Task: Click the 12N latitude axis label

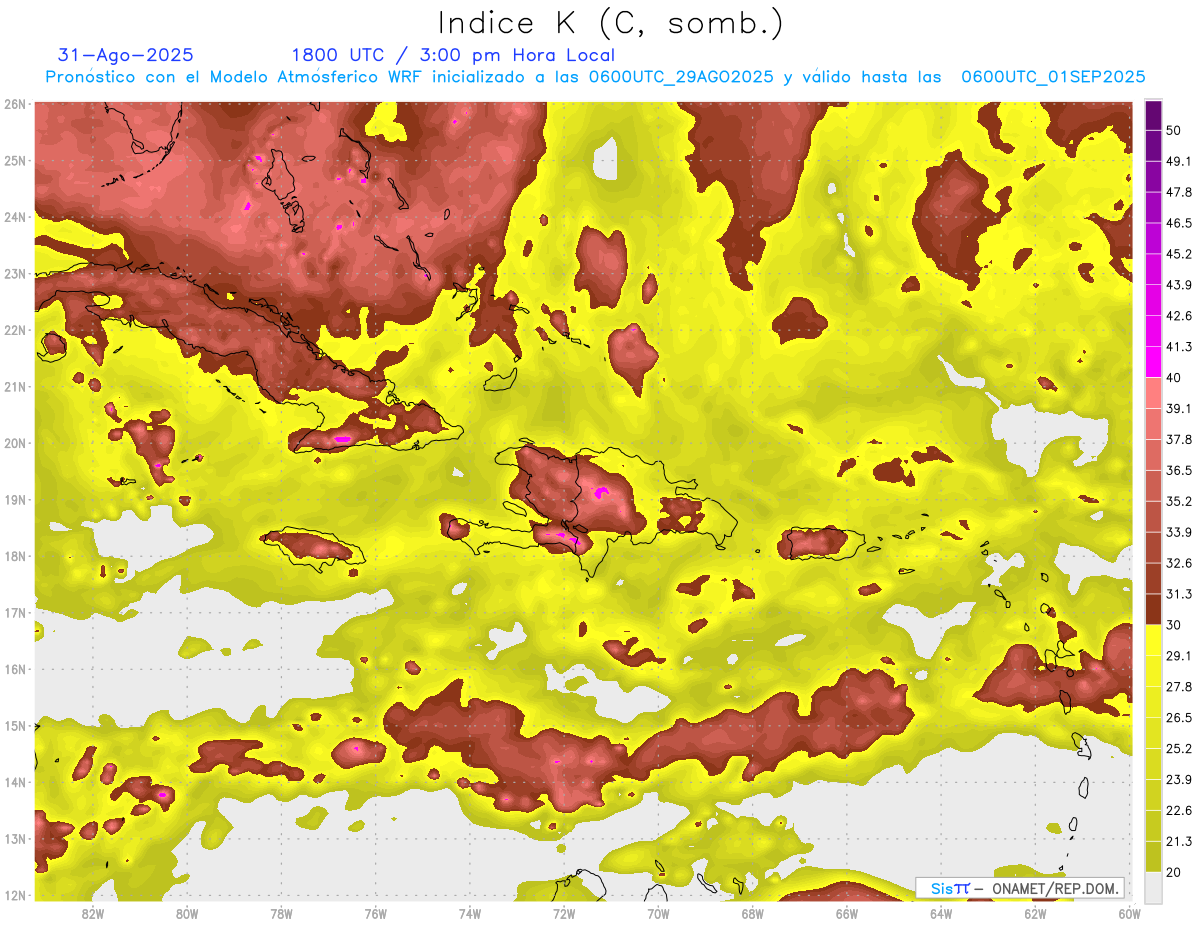Action: coord(14,895)
